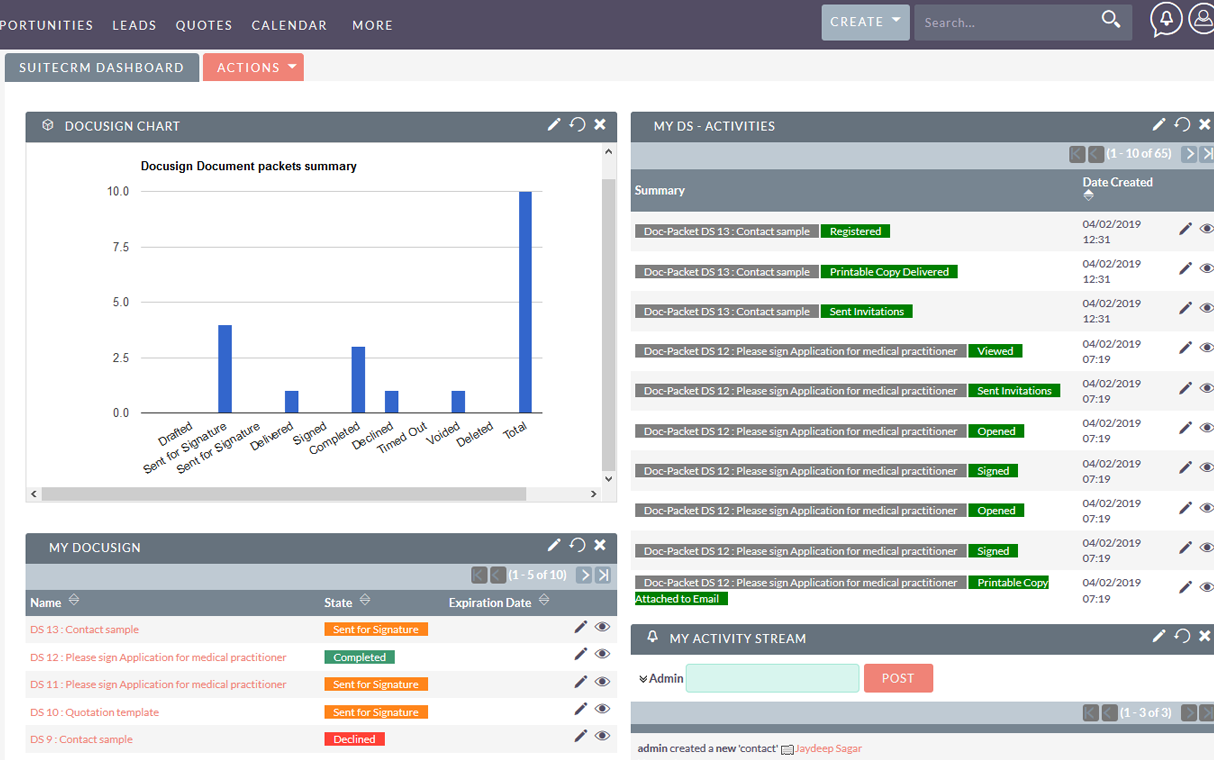1214x760 pixels.
Task: Open the user profile icon
Action: tap(1201, 19)
